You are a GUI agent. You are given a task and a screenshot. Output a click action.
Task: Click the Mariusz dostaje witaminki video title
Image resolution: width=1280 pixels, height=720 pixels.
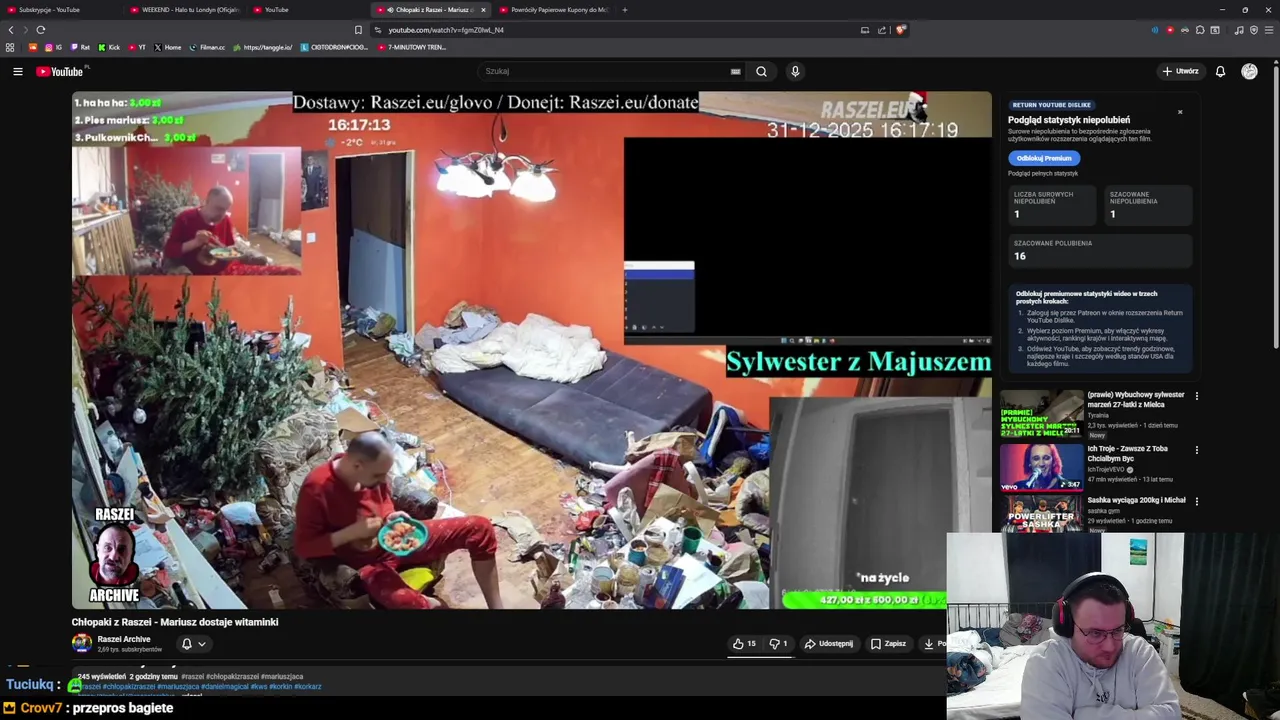point(175,622)
